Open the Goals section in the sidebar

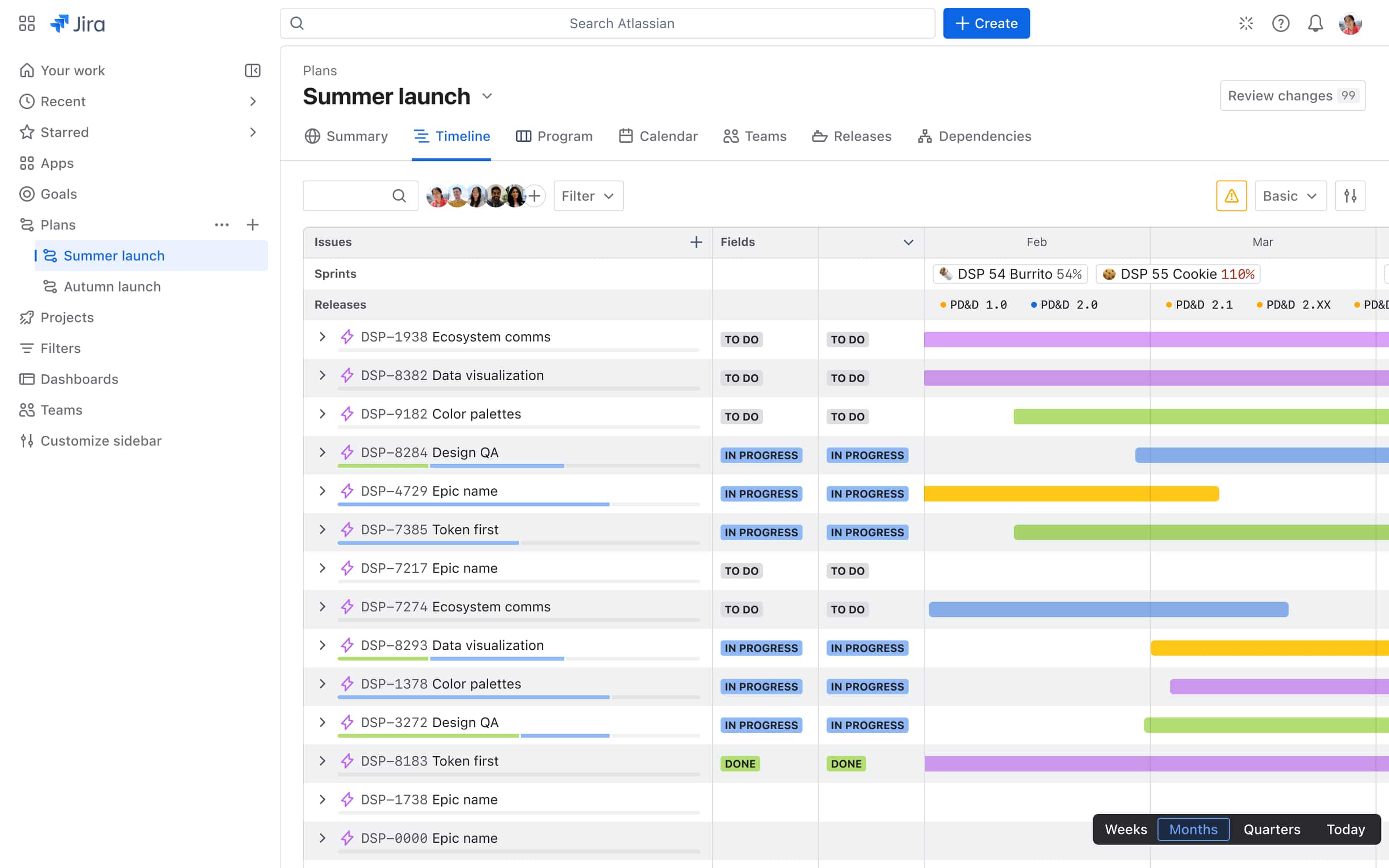click(58, 193)
